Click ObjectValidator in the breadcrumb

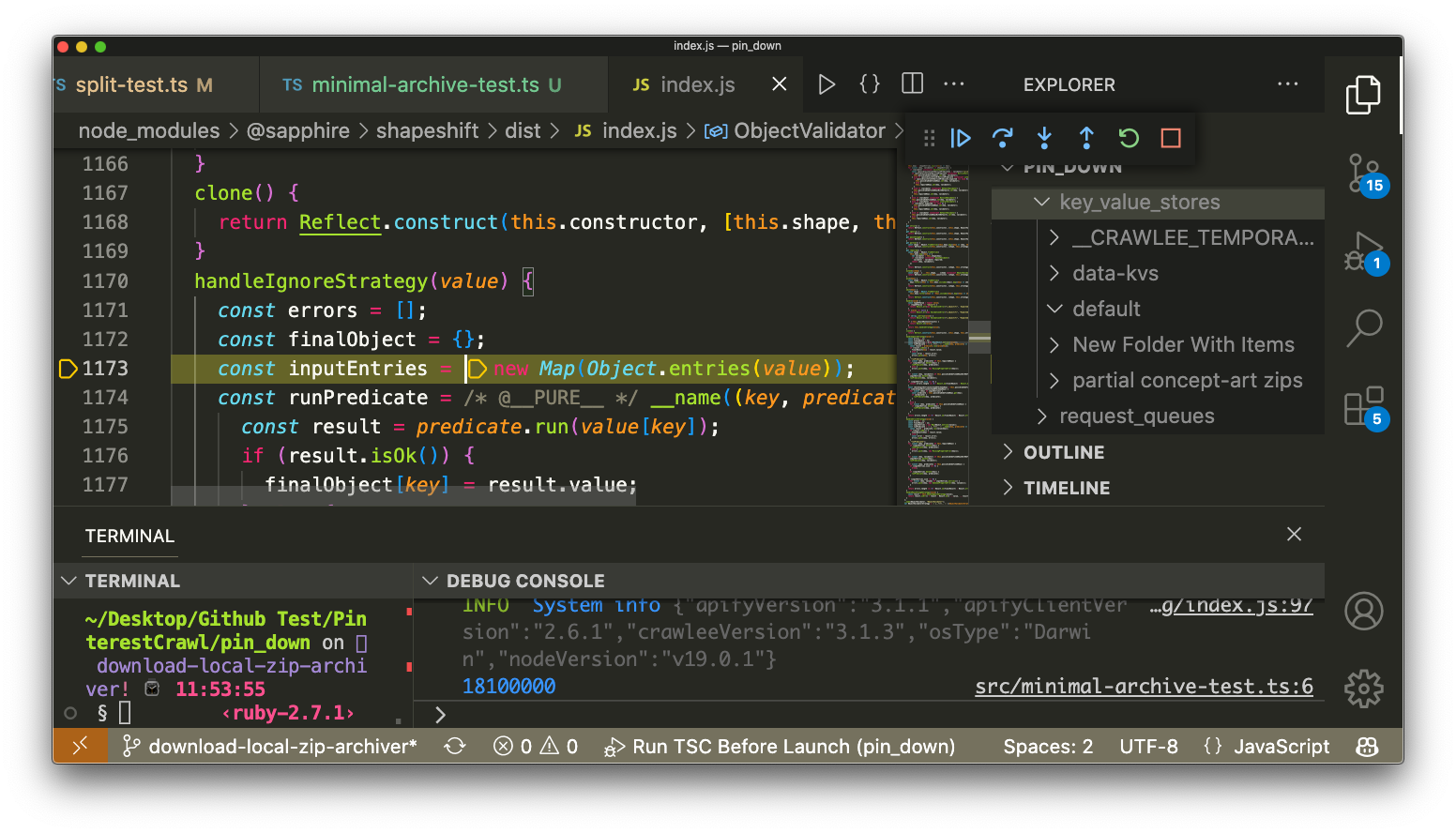[796, 130]
